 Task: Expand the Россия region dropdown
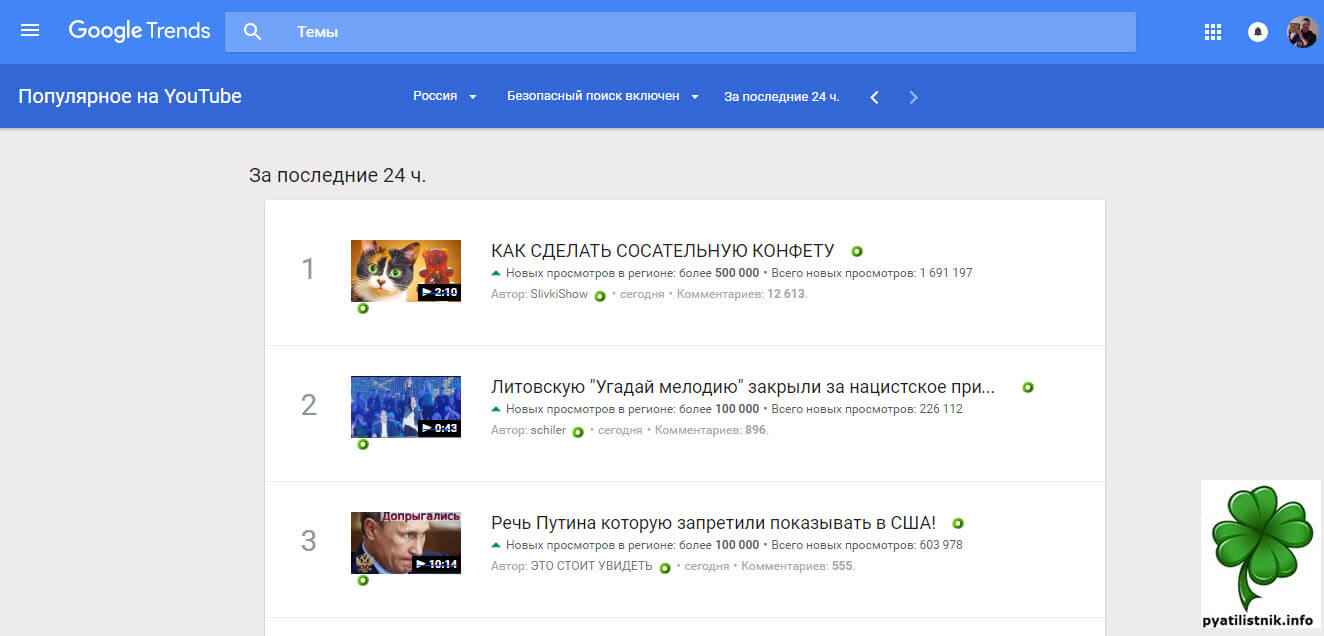click(x=445, y=96)
